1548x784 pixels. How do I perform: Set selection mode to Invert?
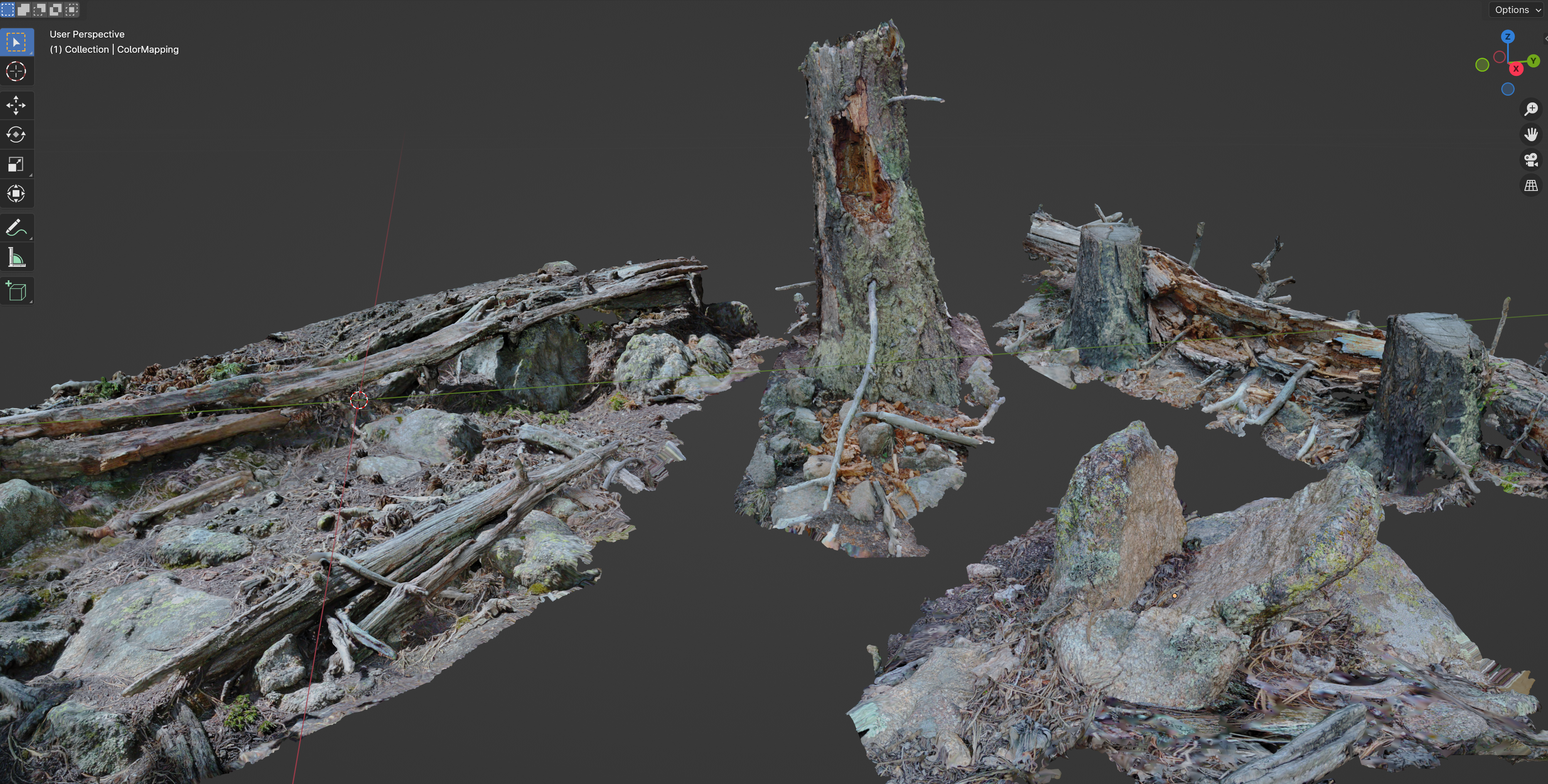[x=56, y=10]
